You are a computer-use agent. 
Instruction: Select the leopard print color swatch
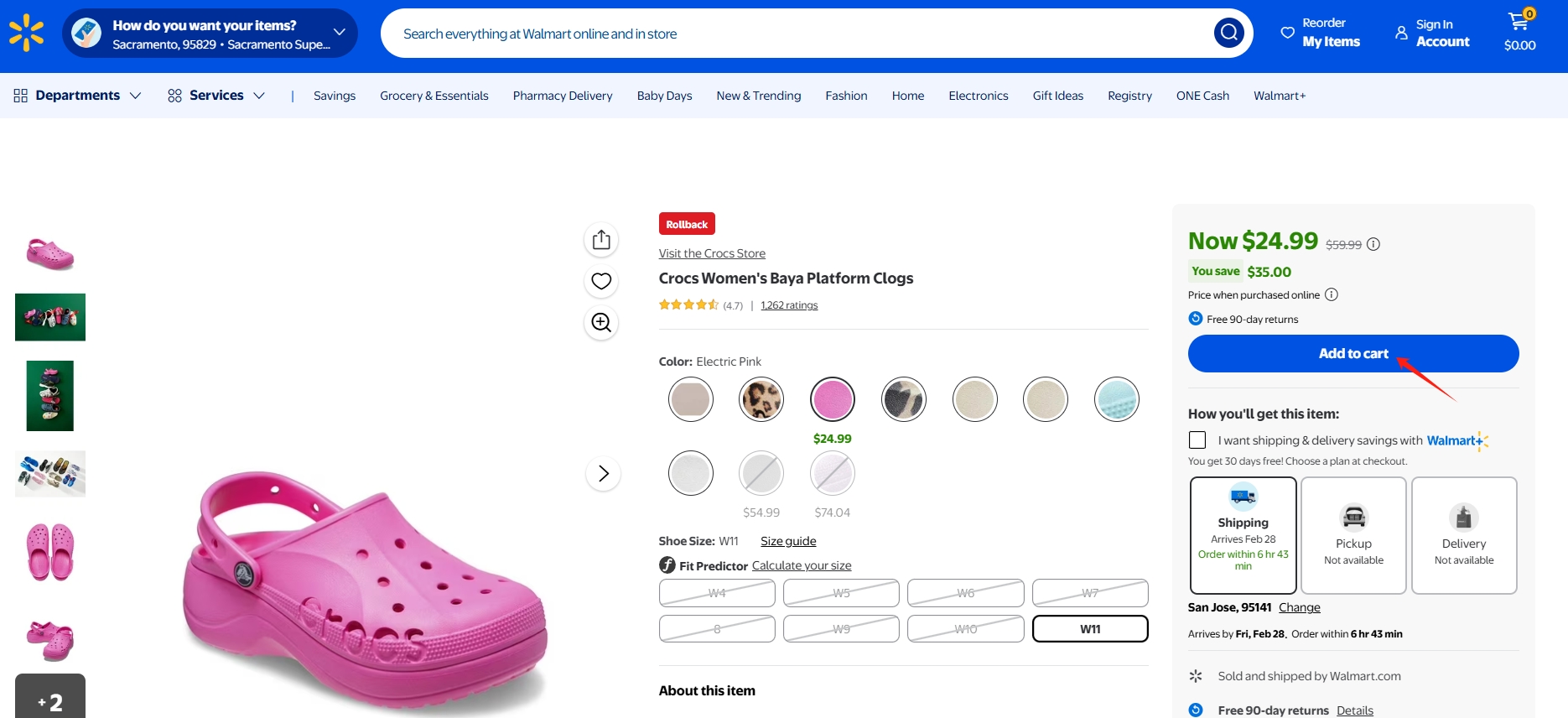pos(761,399)
